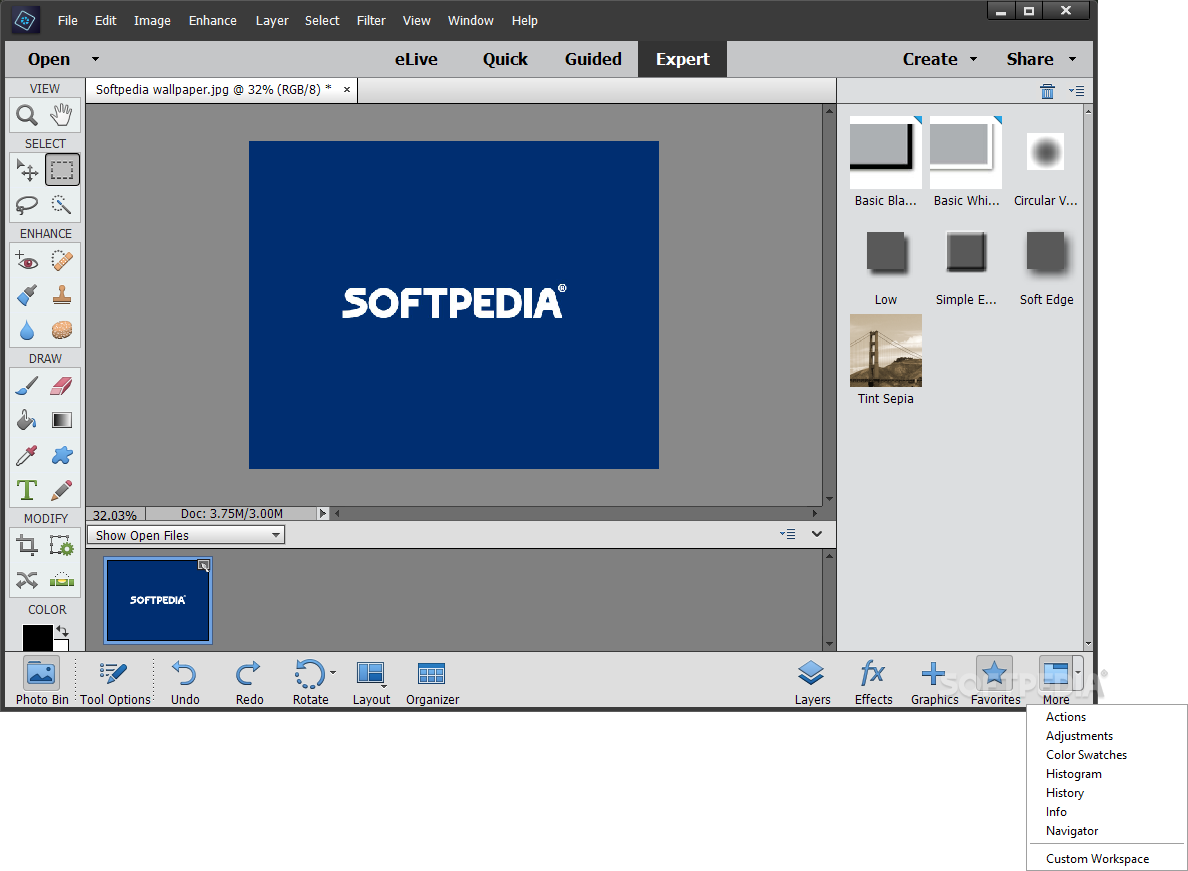Toggle the Tool Options panel
Image resolution: width=1188 pixels, height=871 pixels.
tap(115, 682)
